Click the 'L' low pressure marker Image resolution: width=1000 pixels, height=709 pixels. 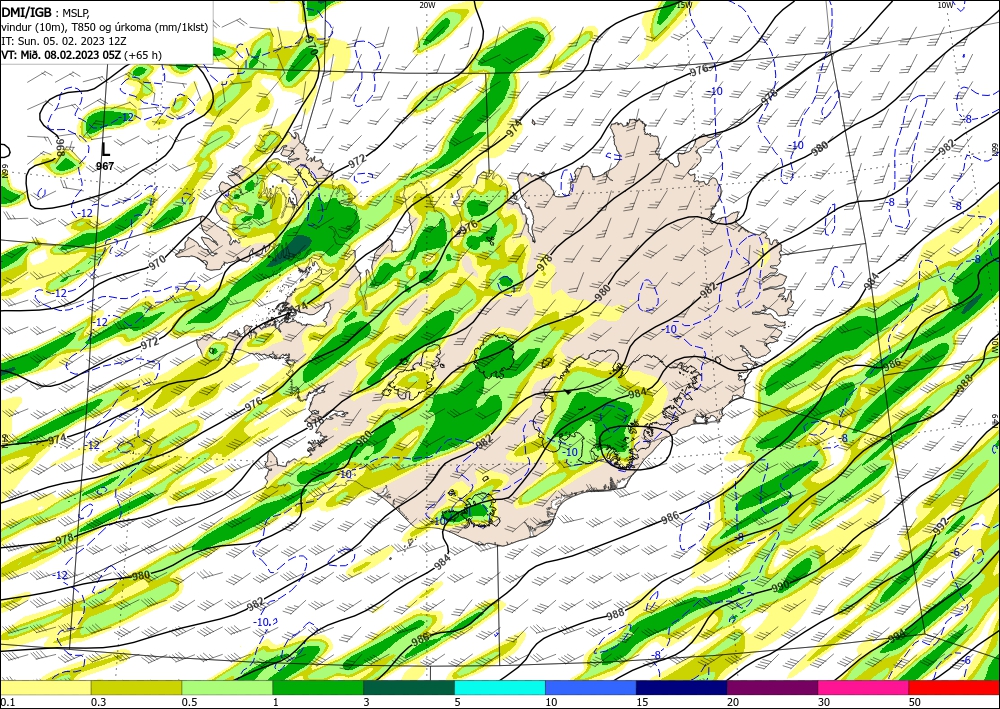(x=106, y=150)
